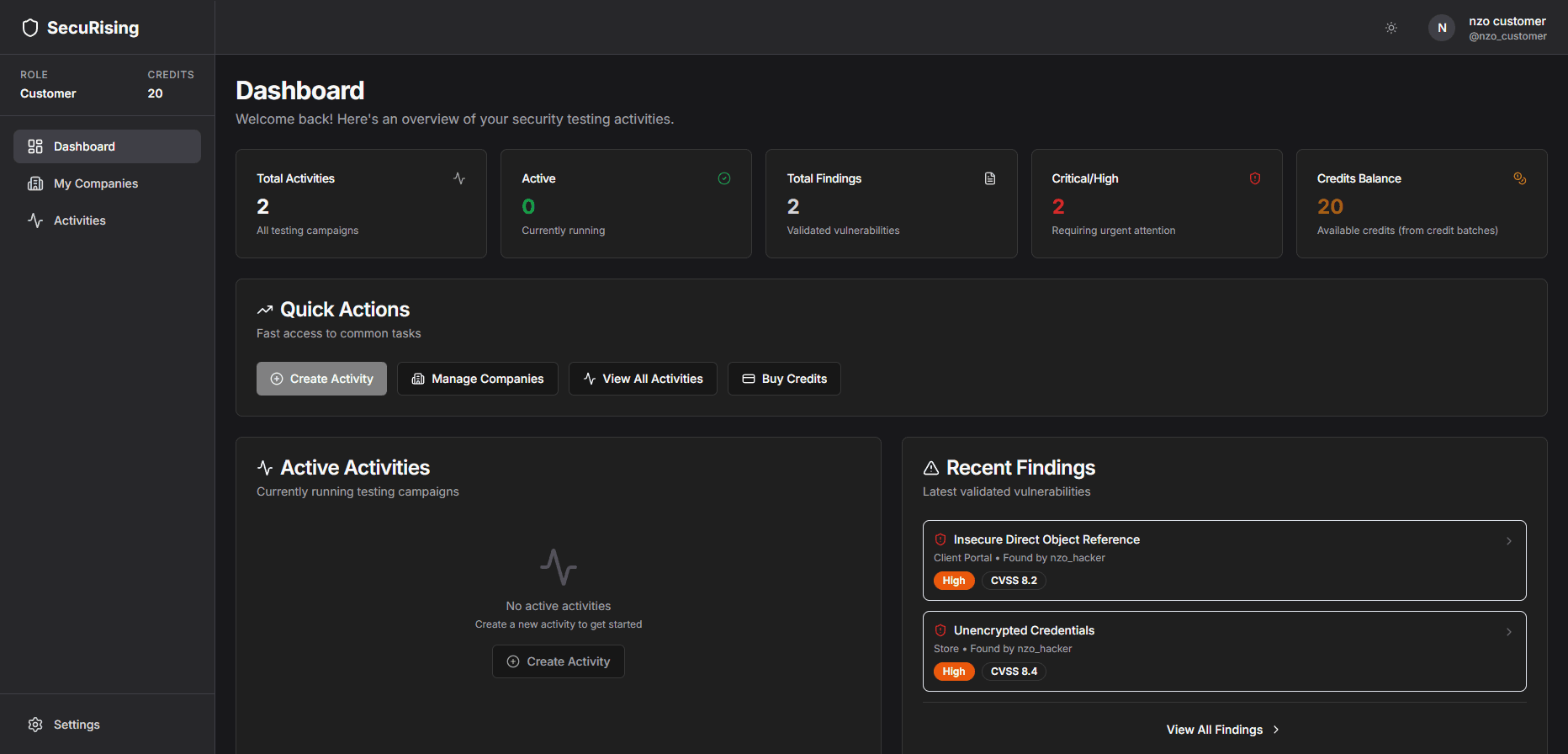This screenshot has width=1568, height=754.
Task: Click the Customer role label in sidebar
Action: tap(48, 93)
